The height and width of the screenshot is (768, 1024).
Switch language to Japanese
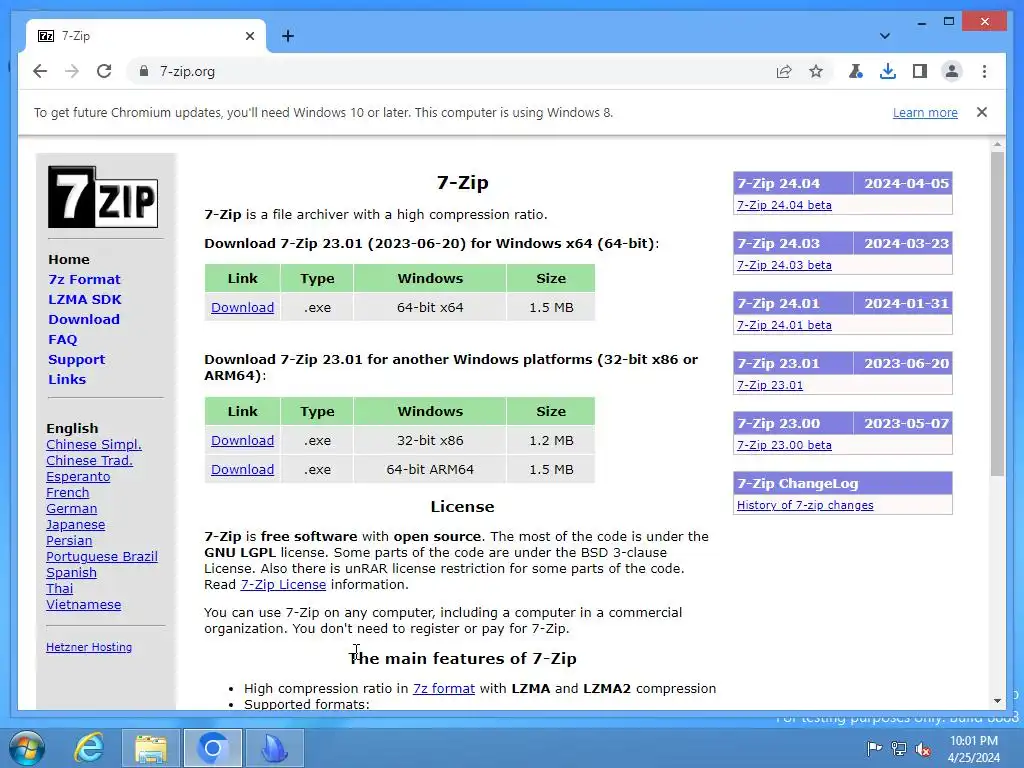point(75,524)
